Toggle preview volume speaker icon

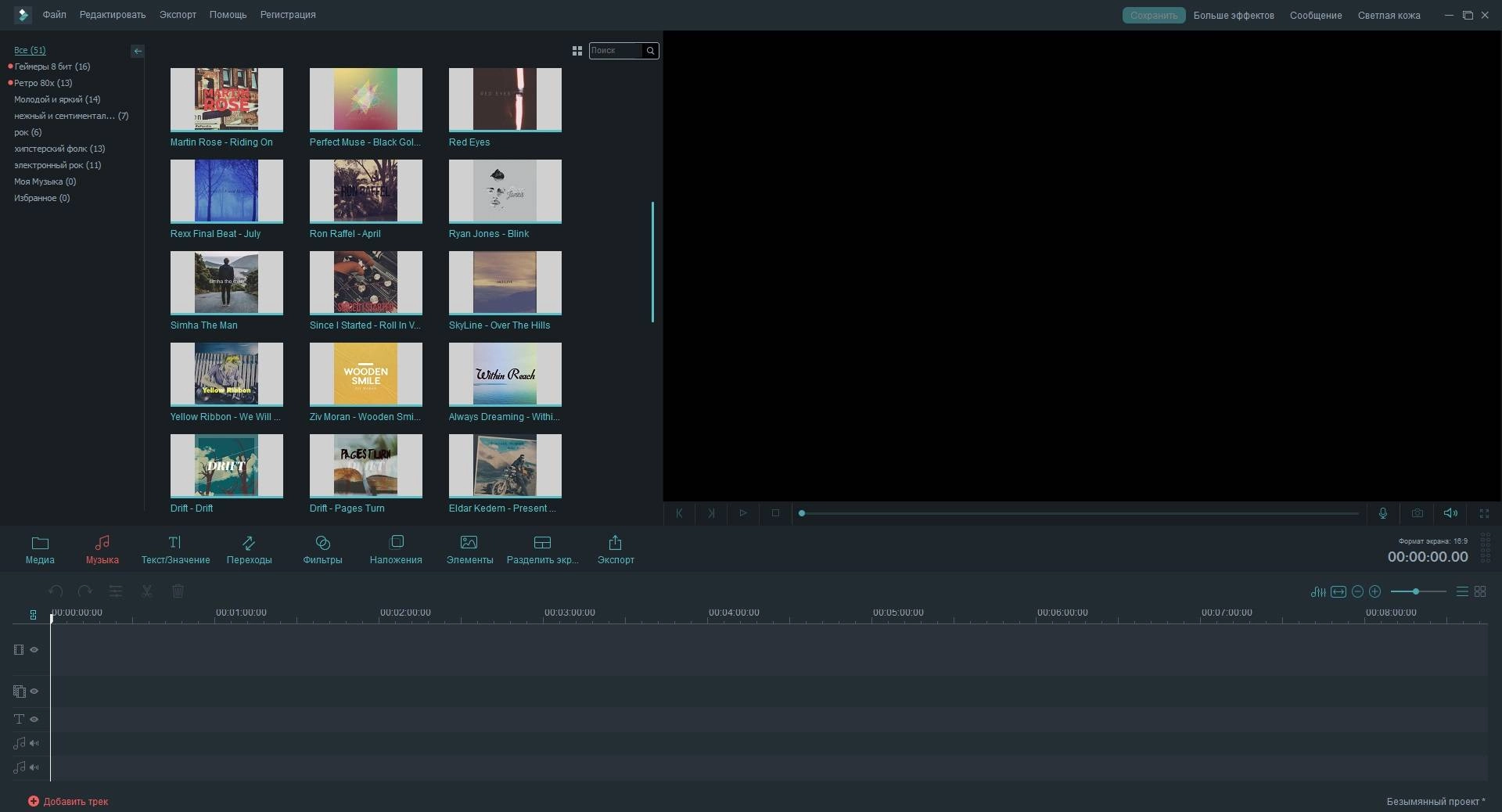(1450, 513)
